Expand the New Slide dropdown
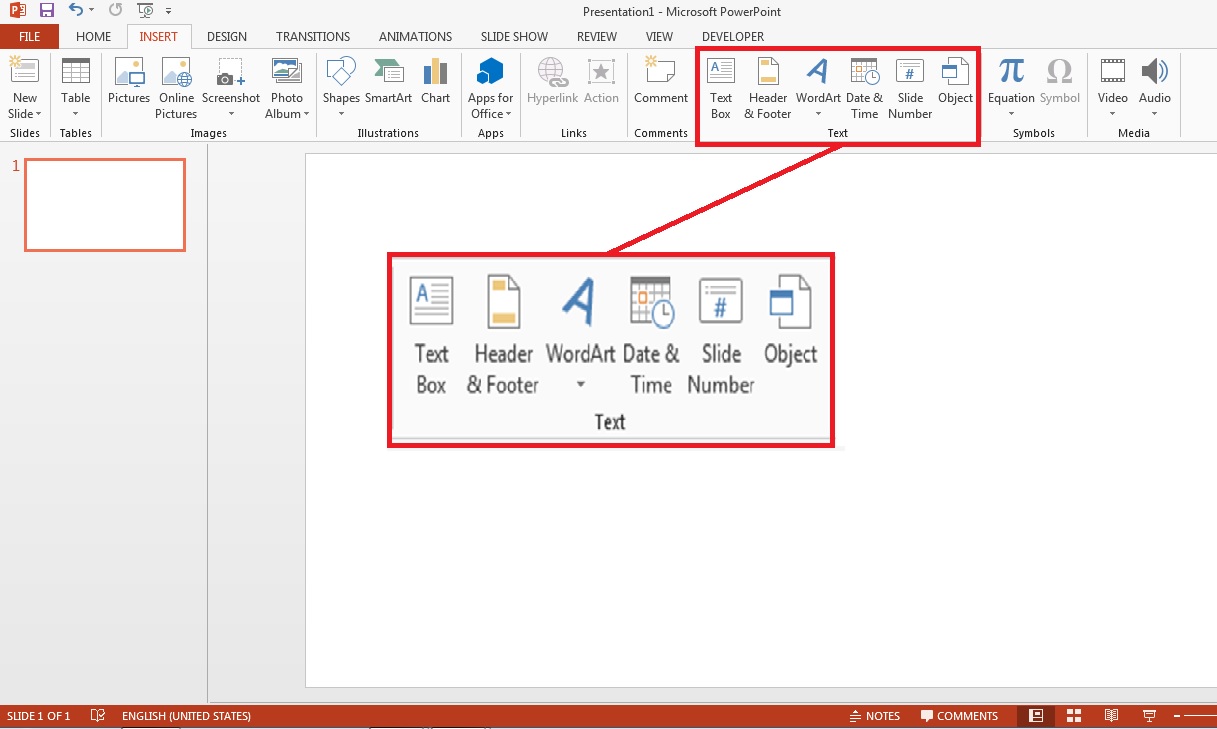Viewport: 1217px width, 729px height. tap(24, 113)
